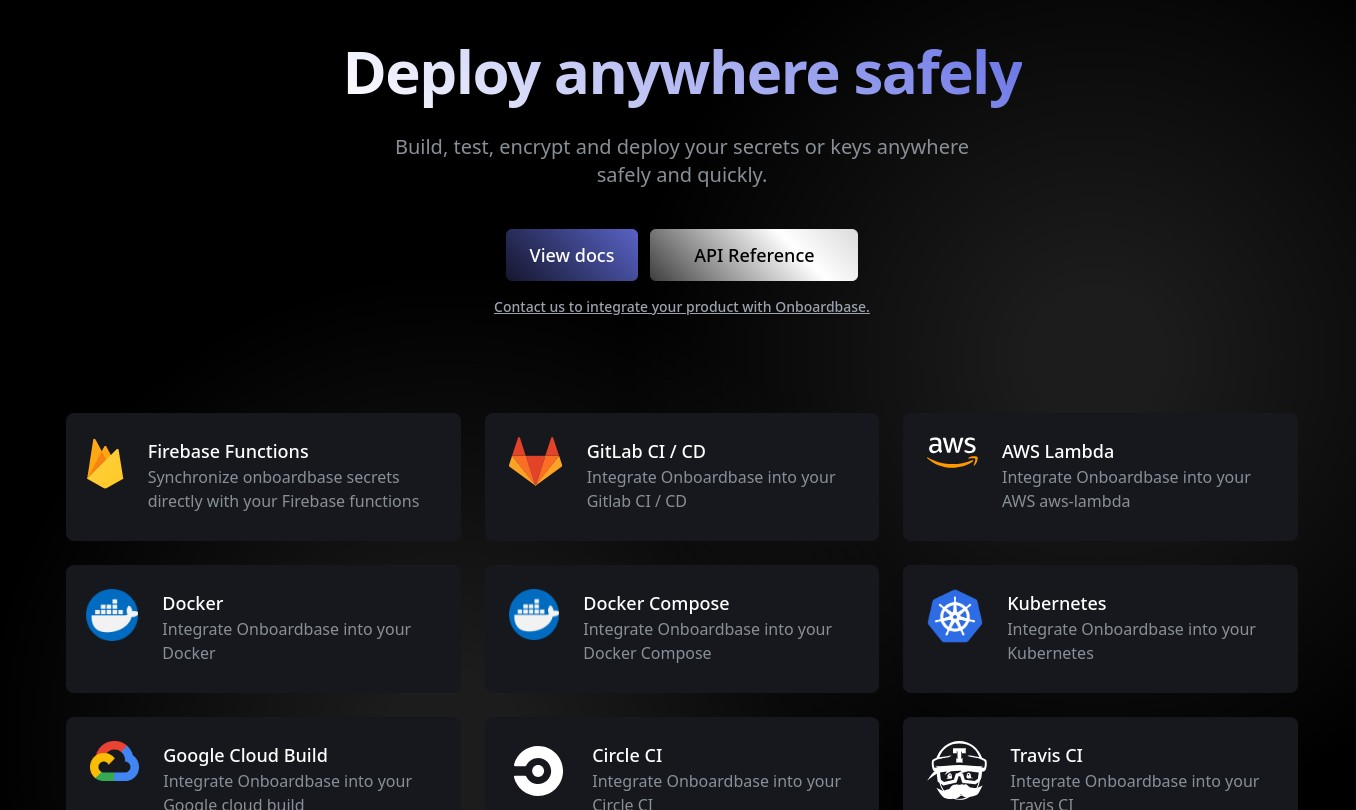Open the GitLab CI / CD title

(646, 451)
